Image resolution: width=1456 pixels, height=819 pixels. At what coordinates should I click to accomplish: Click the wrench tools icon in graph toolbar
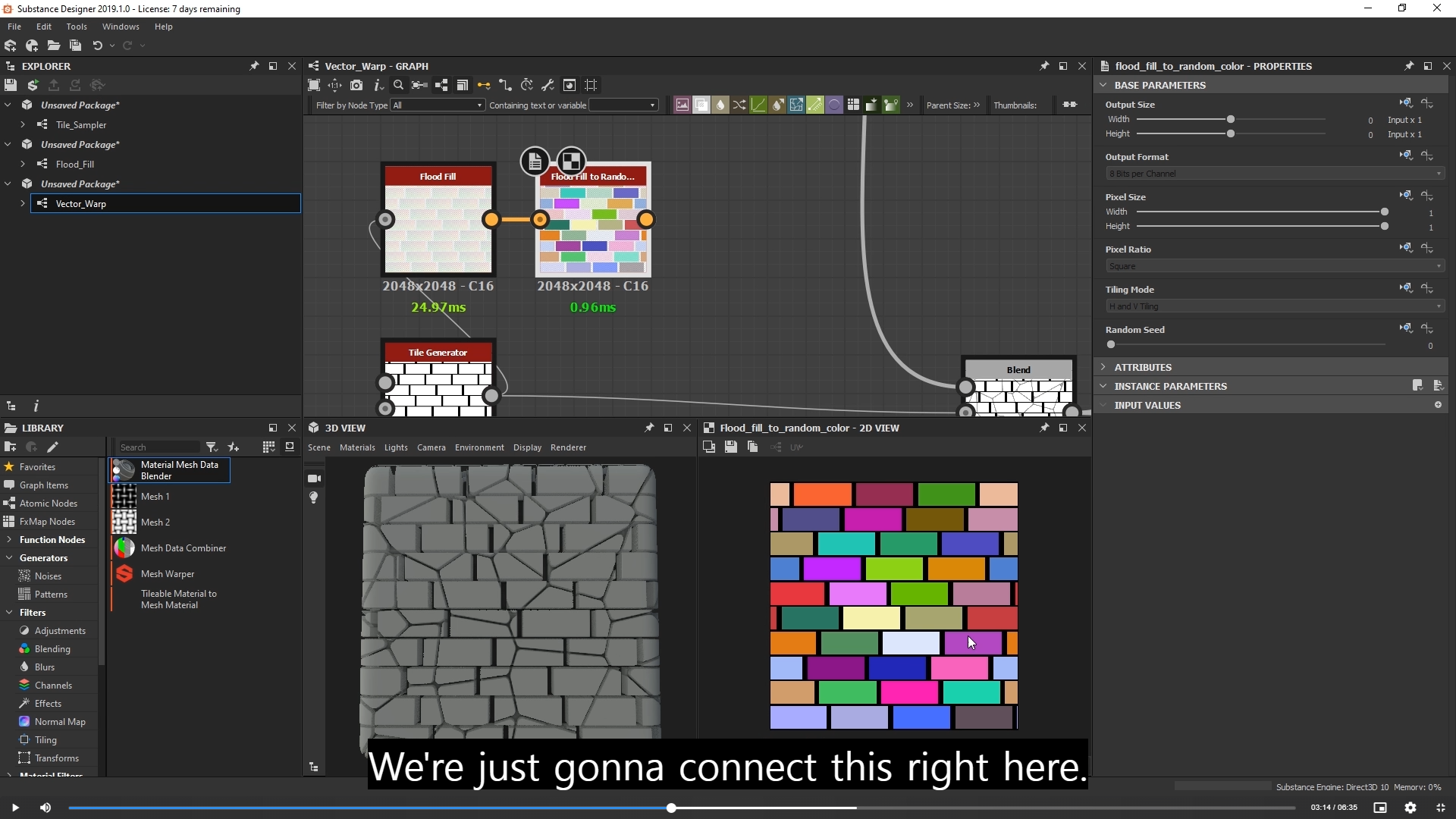(548, 85)
